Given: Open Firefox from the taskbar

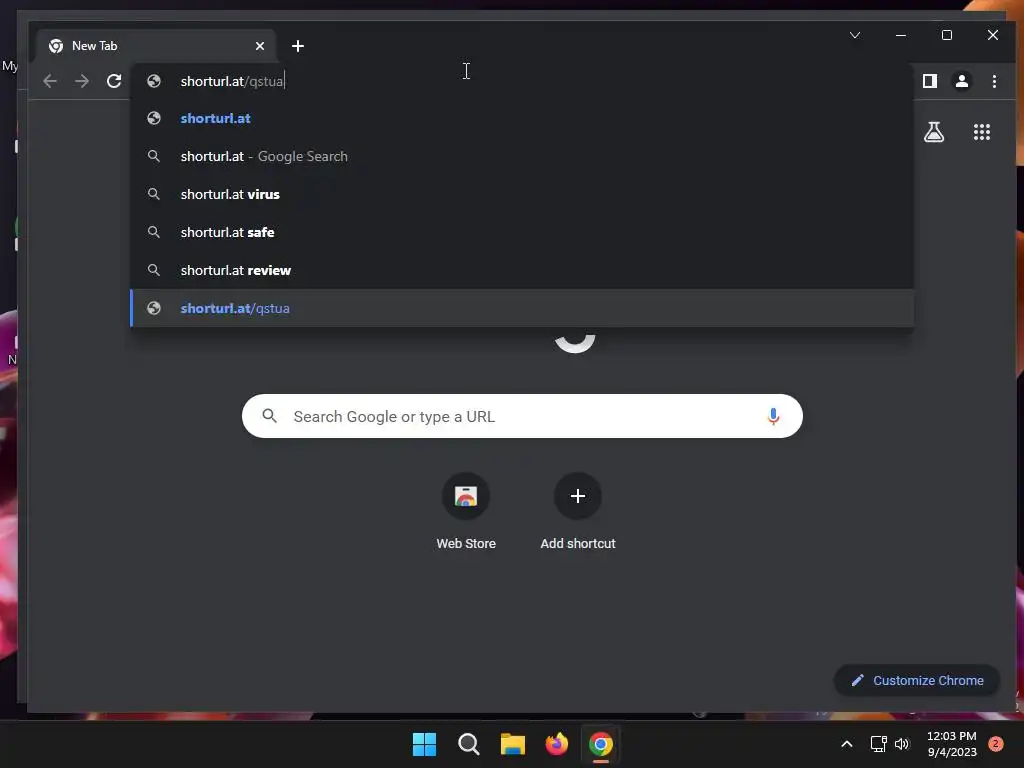Looking at the screenshot, I should 556,744.
